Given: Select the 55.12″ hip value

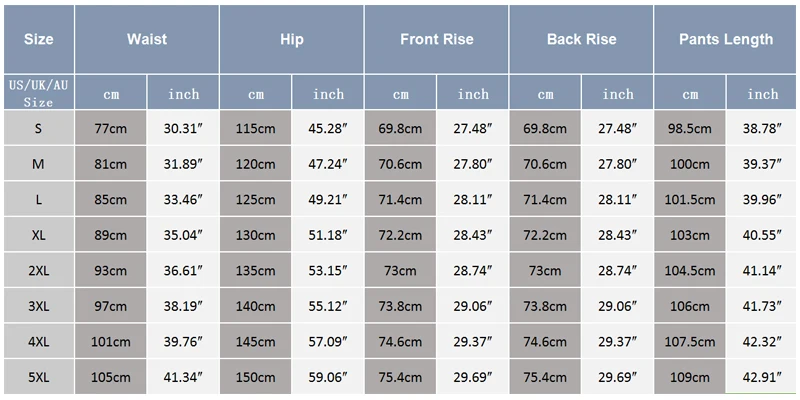Looking at the screenshot, I should tap(328, 306).
